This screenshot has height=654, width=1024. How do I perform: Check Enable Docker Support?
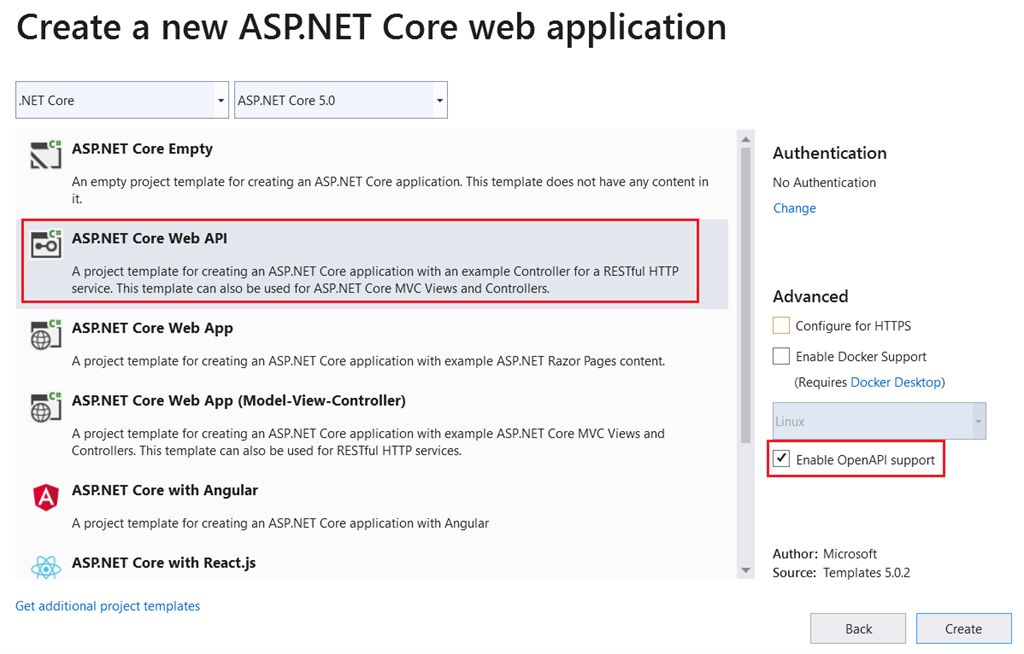click(781, 356)
